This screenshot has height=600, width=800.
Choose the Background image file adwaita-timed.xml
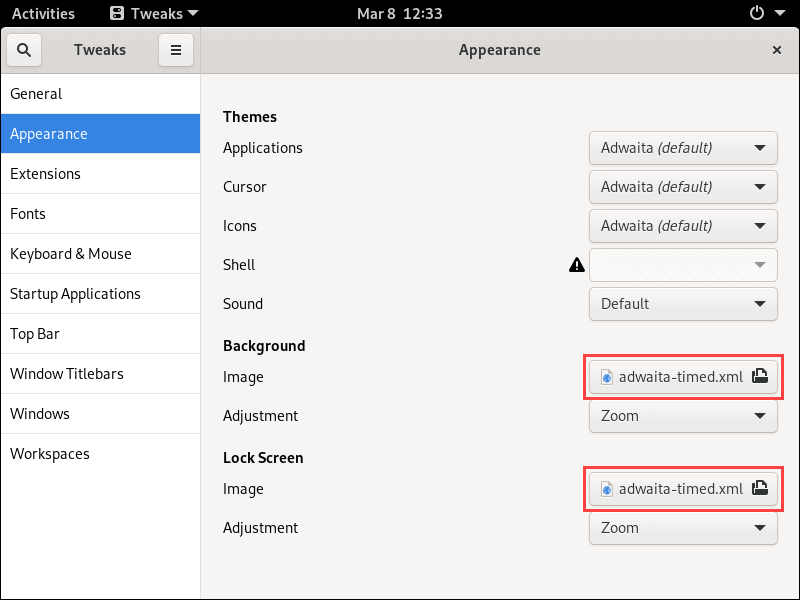pos(683,377)
